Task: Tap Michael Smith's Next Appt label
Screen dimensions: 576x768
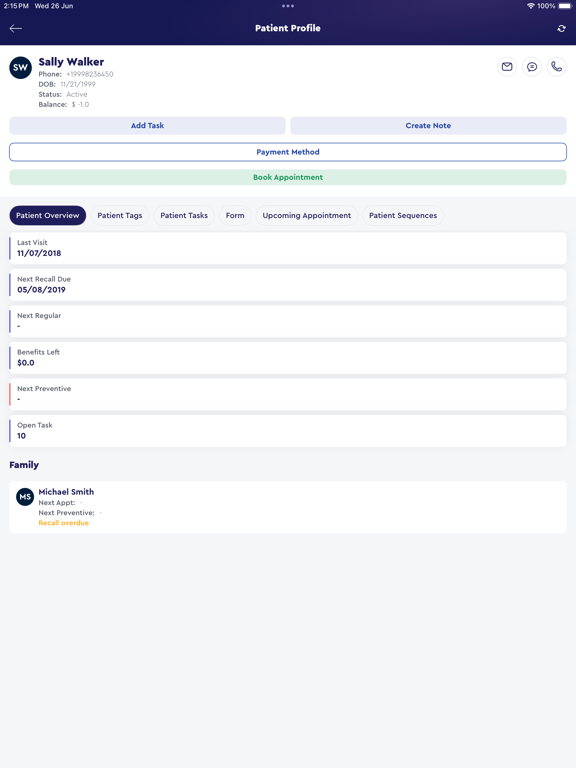Action: pos(57,503)
